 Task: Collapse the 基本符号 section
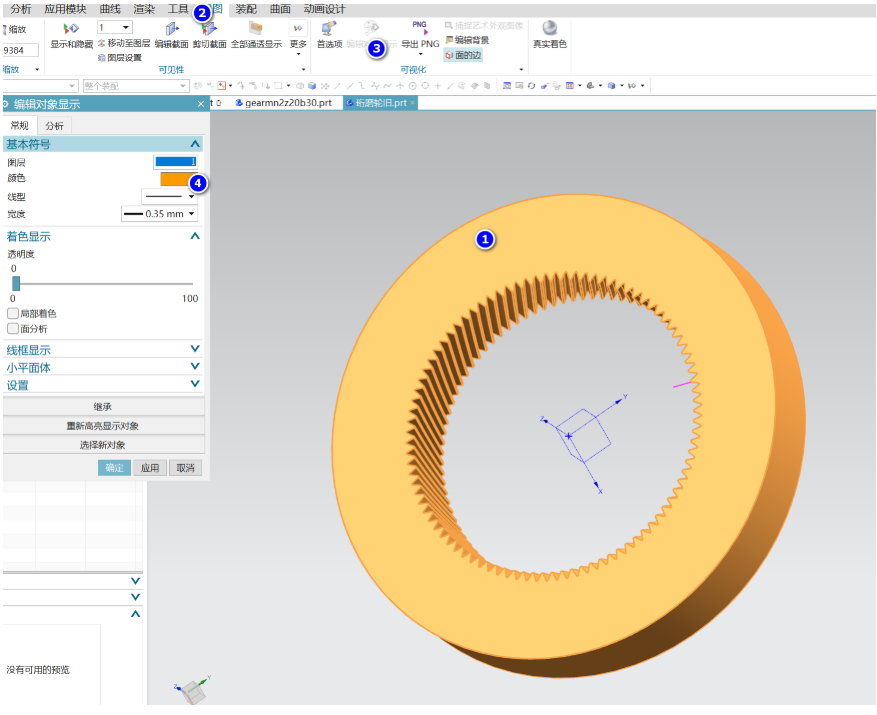(x=195, y=144)
